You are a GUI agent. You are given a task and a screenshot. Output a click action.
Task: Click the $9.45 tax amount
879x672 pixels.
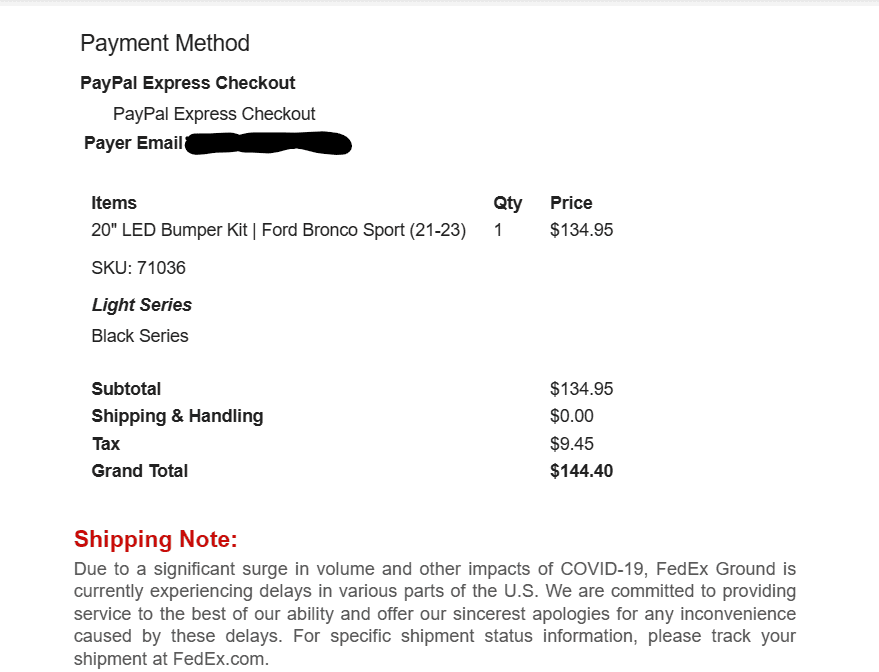[572, 444]
